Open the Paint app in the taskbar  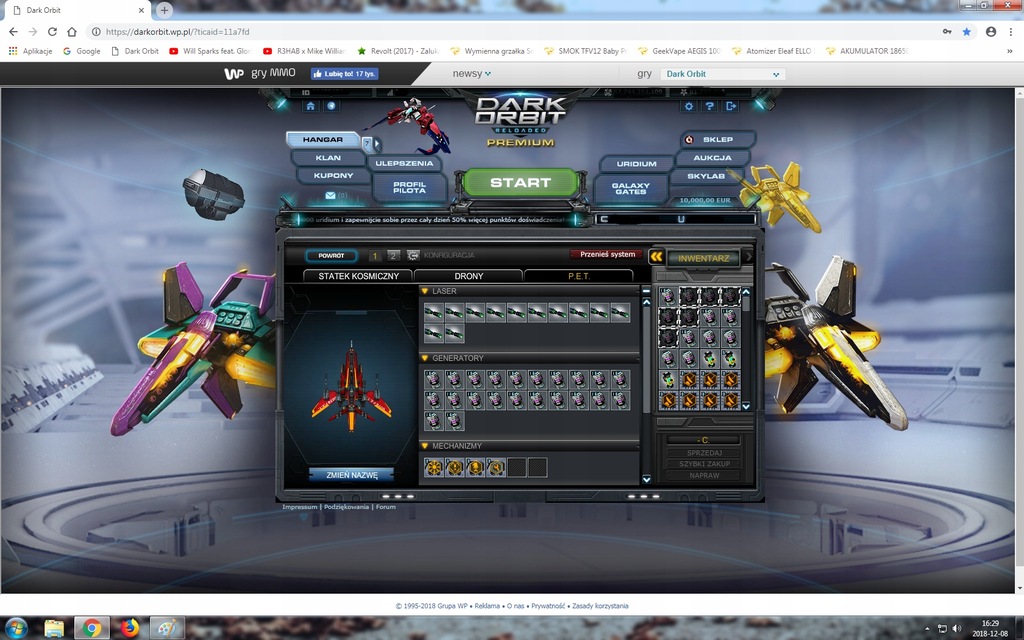pyautogui.click(x=167, y=628)
